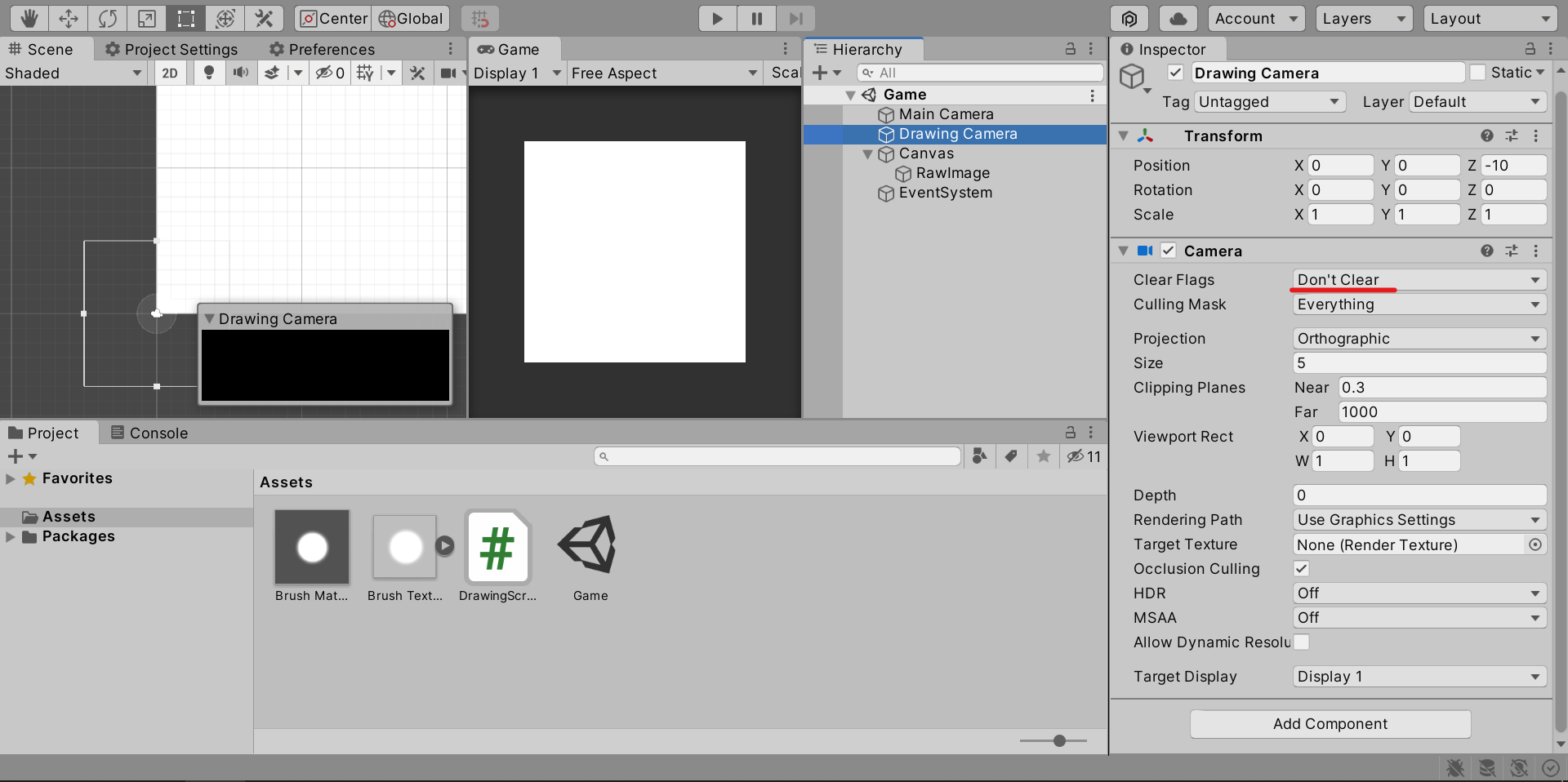Viewport: 1568px width, 782px height.
Task: Open Clear Flags dropdown
Action: (1419, 280)
